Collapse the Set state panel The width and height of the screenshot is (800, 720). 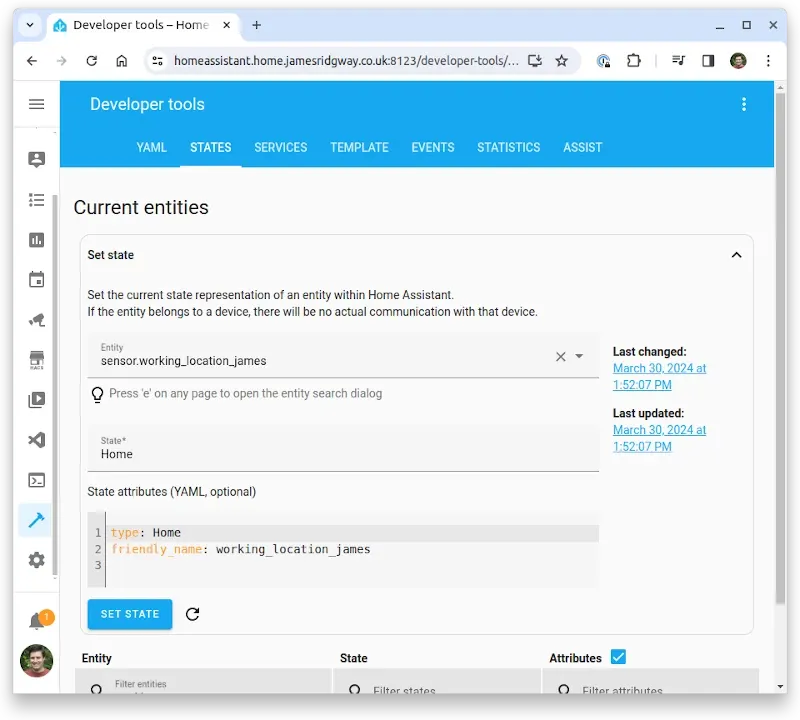point(736,255)
